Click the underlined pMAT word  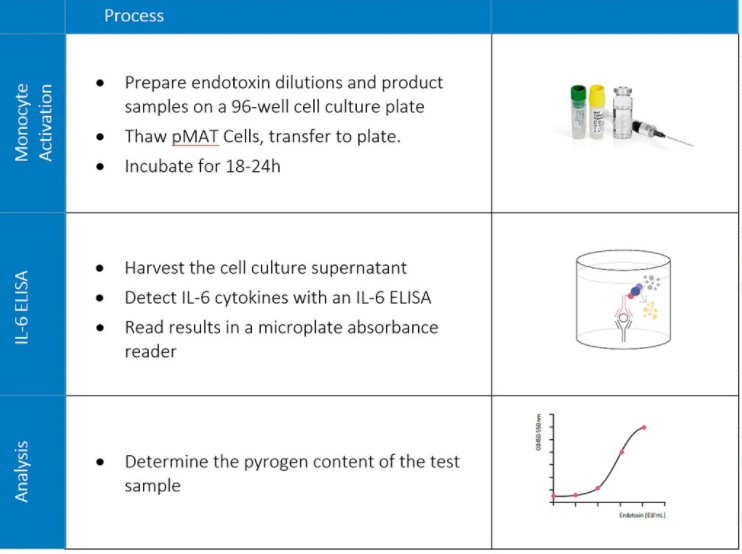[195, 136]
